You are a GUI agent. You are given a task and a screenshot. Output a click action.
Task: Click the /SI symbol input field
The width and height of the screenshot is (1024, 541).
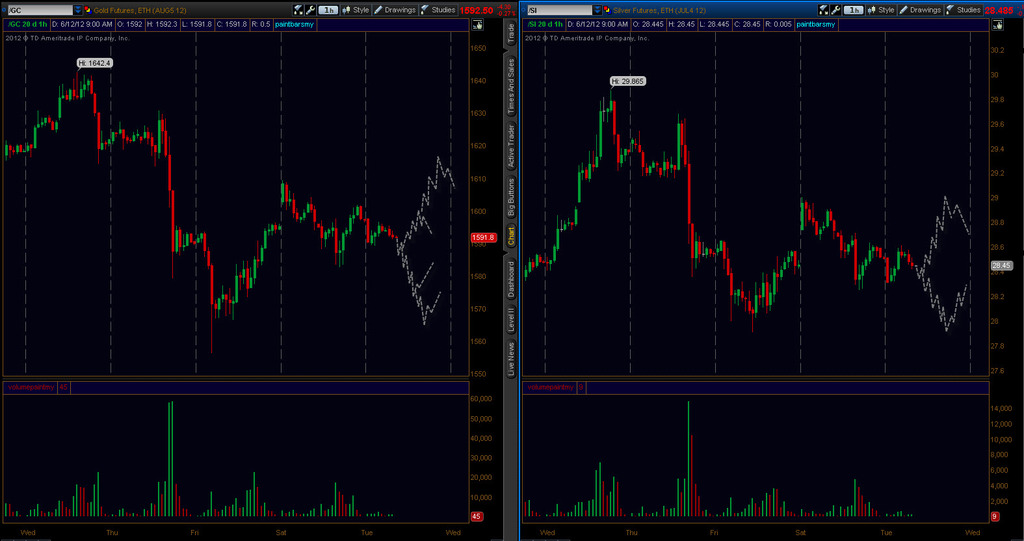[558, 10]
